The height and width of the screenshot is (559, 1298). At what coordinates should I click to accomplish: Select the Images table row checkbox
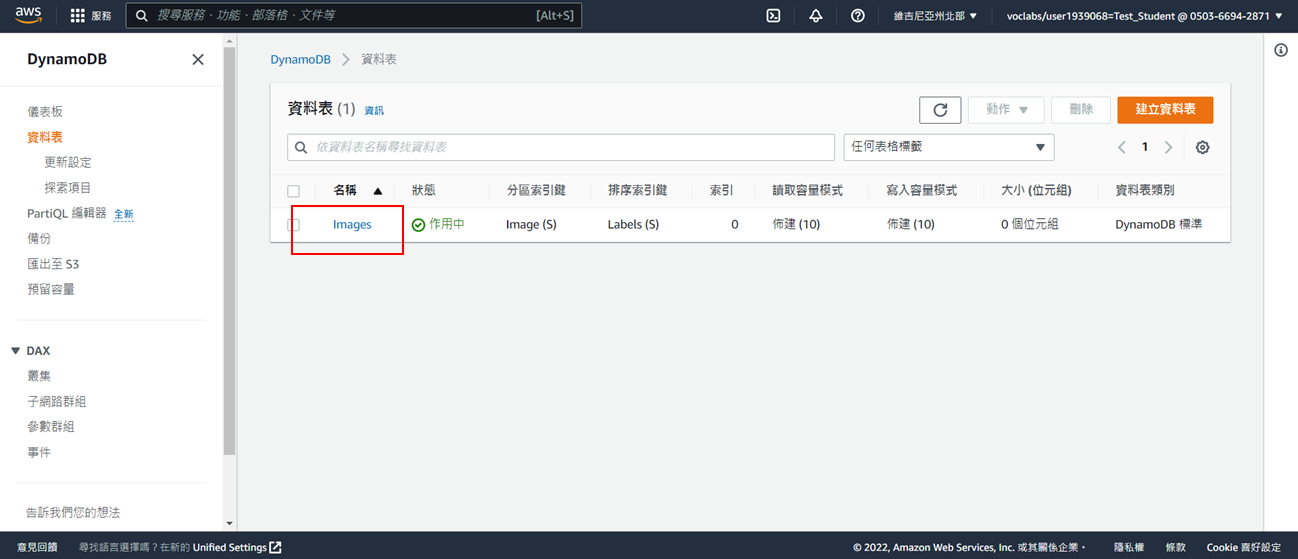293,225
